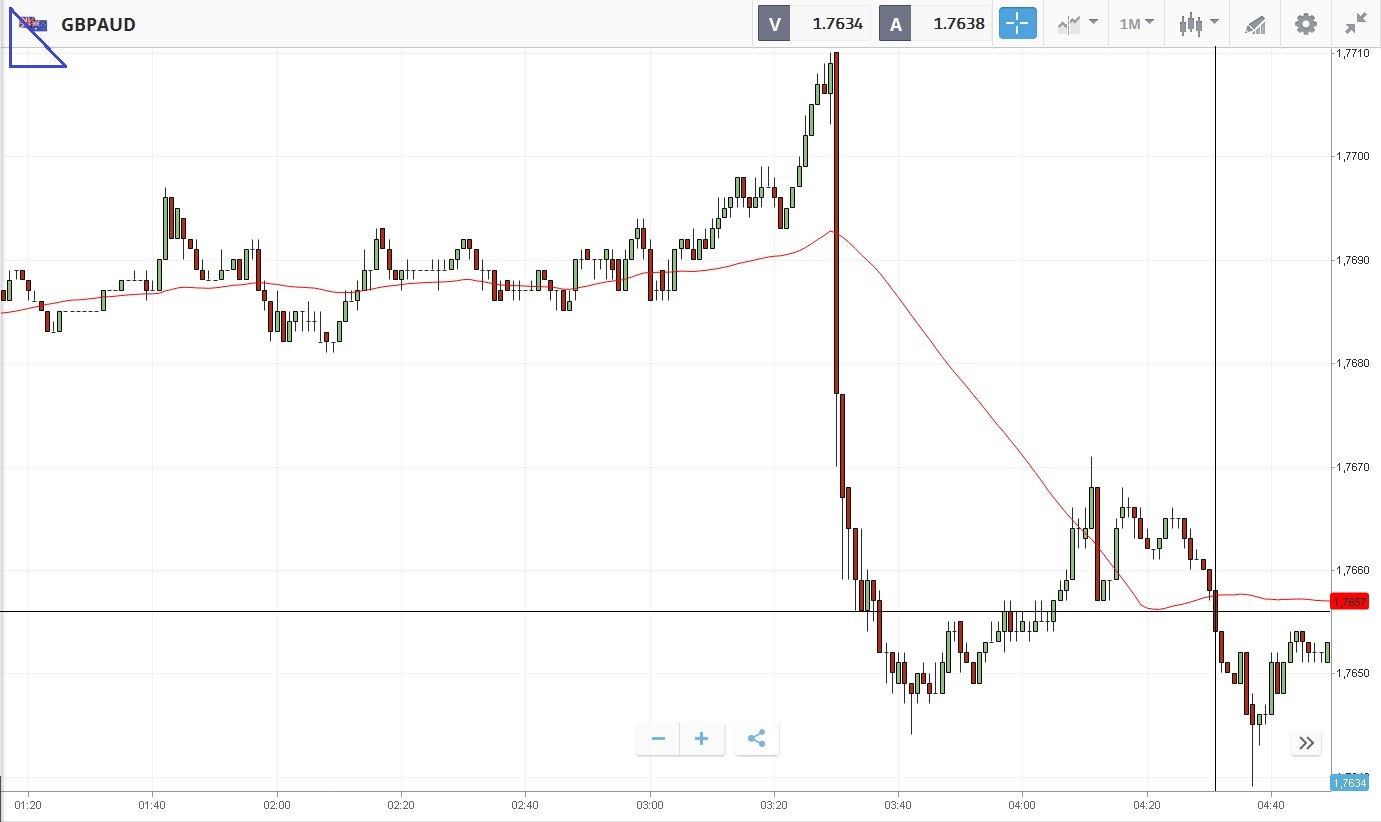
Task: Jump to latest candles with double-arrow
Action: [1306, 743]
